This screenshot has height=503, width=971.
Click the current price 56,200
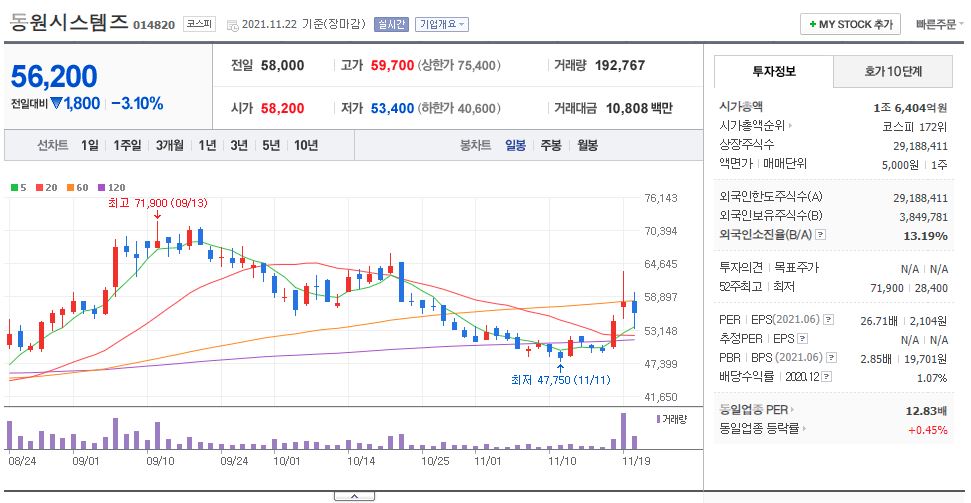pyautogui.click(x=54, y=76)
